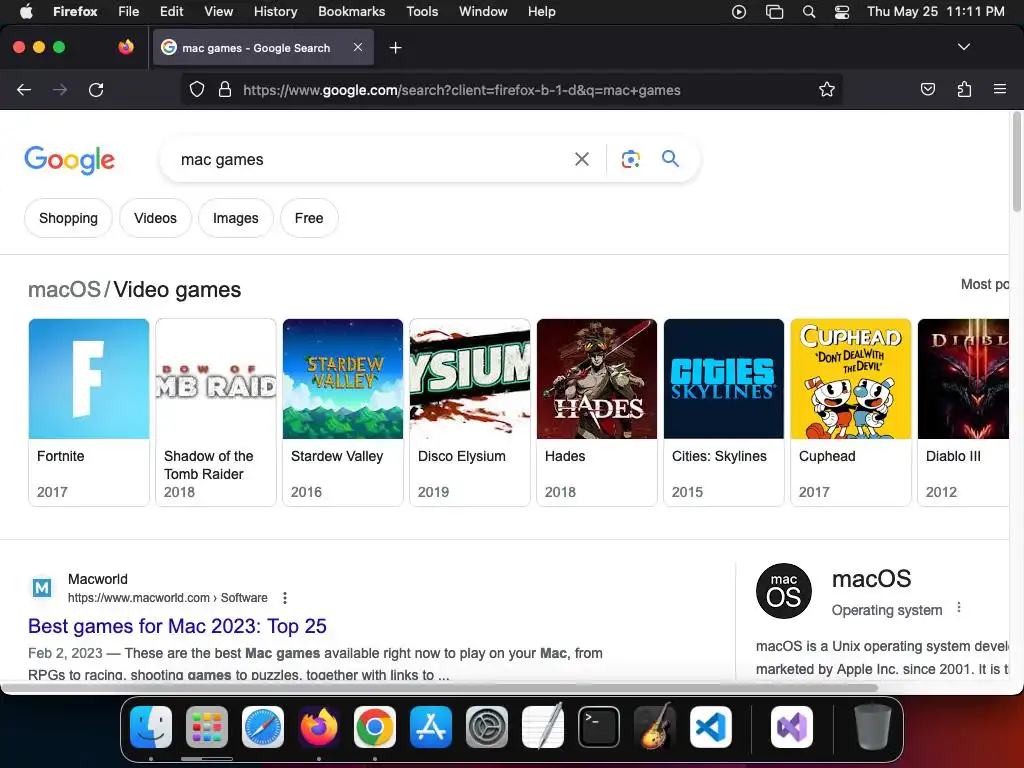
Task: Click the macOS breadcrumb link
Action: tap(64, 289)
